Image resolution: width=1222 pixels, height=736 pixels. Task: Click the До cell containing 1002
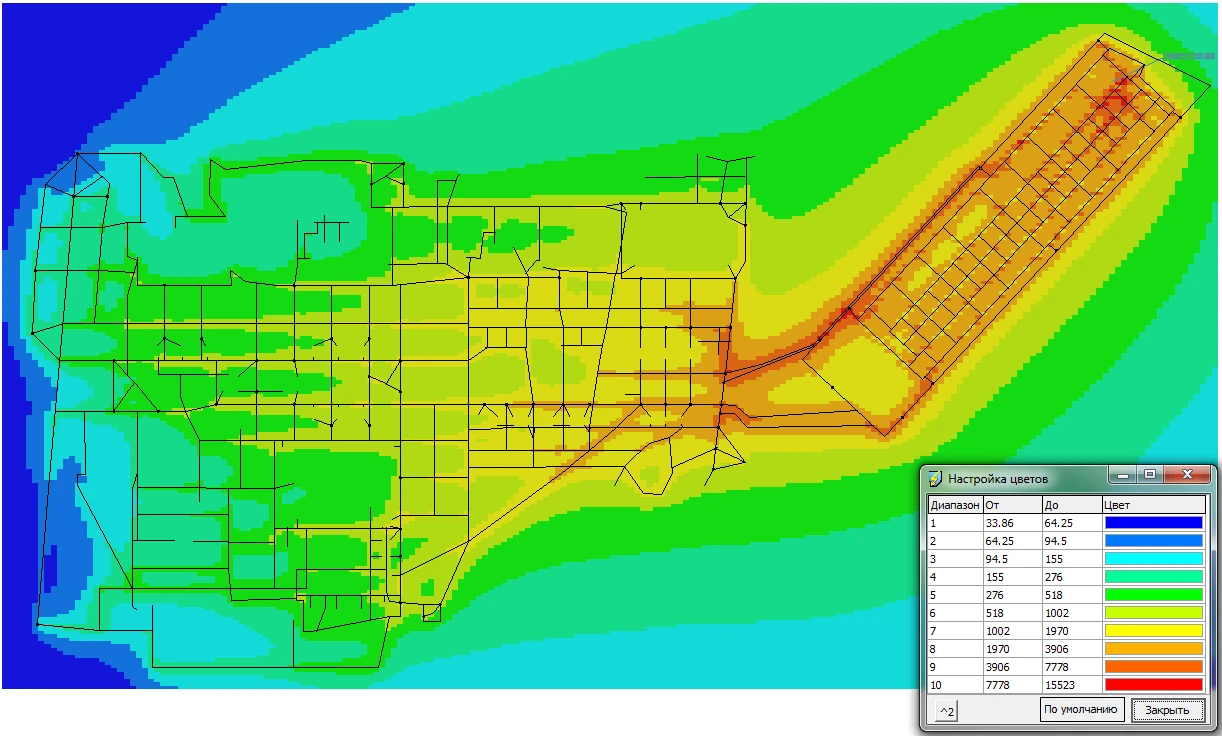(1069, 612)
